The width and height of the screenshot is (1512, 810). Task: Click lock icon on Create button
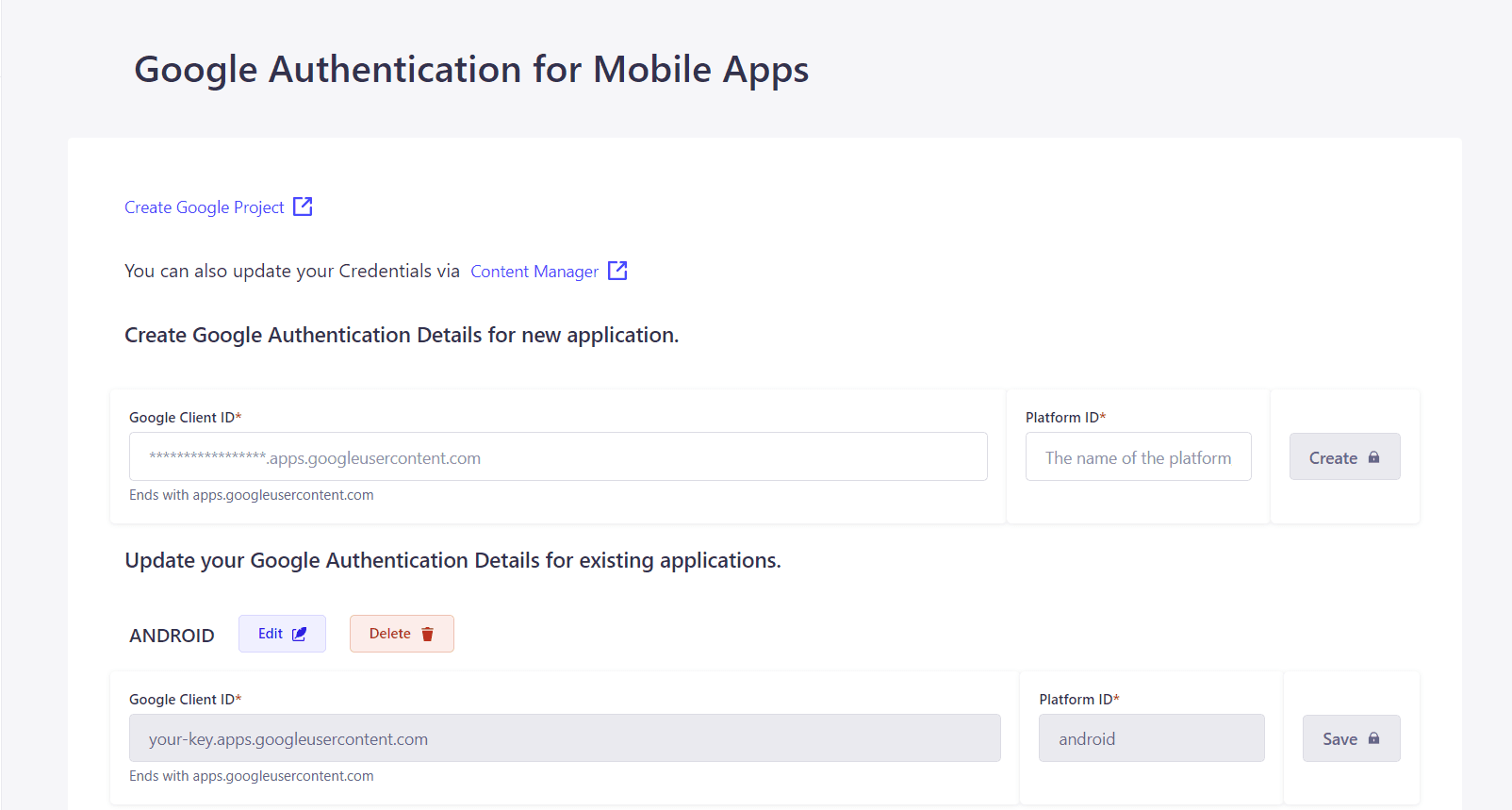click(1373, 457)
